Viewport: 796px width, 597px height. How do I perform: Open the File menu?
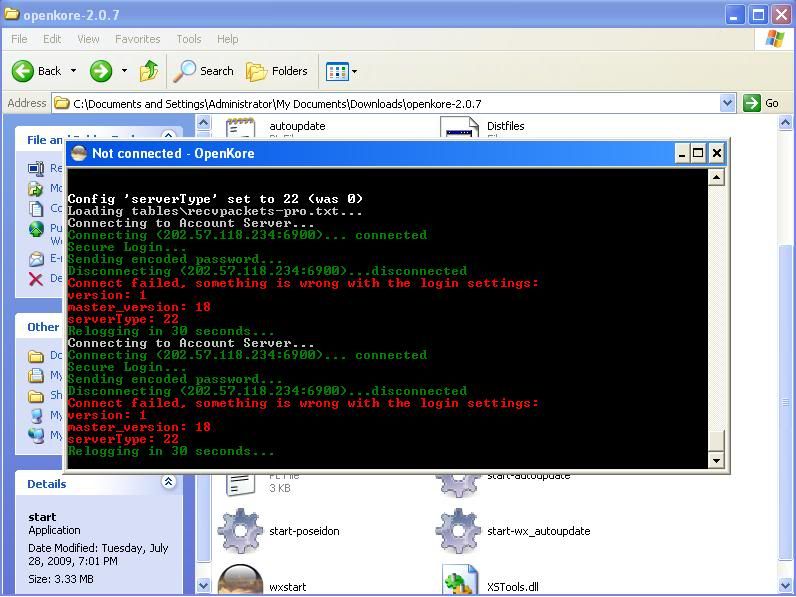click(x=19, y=39)
